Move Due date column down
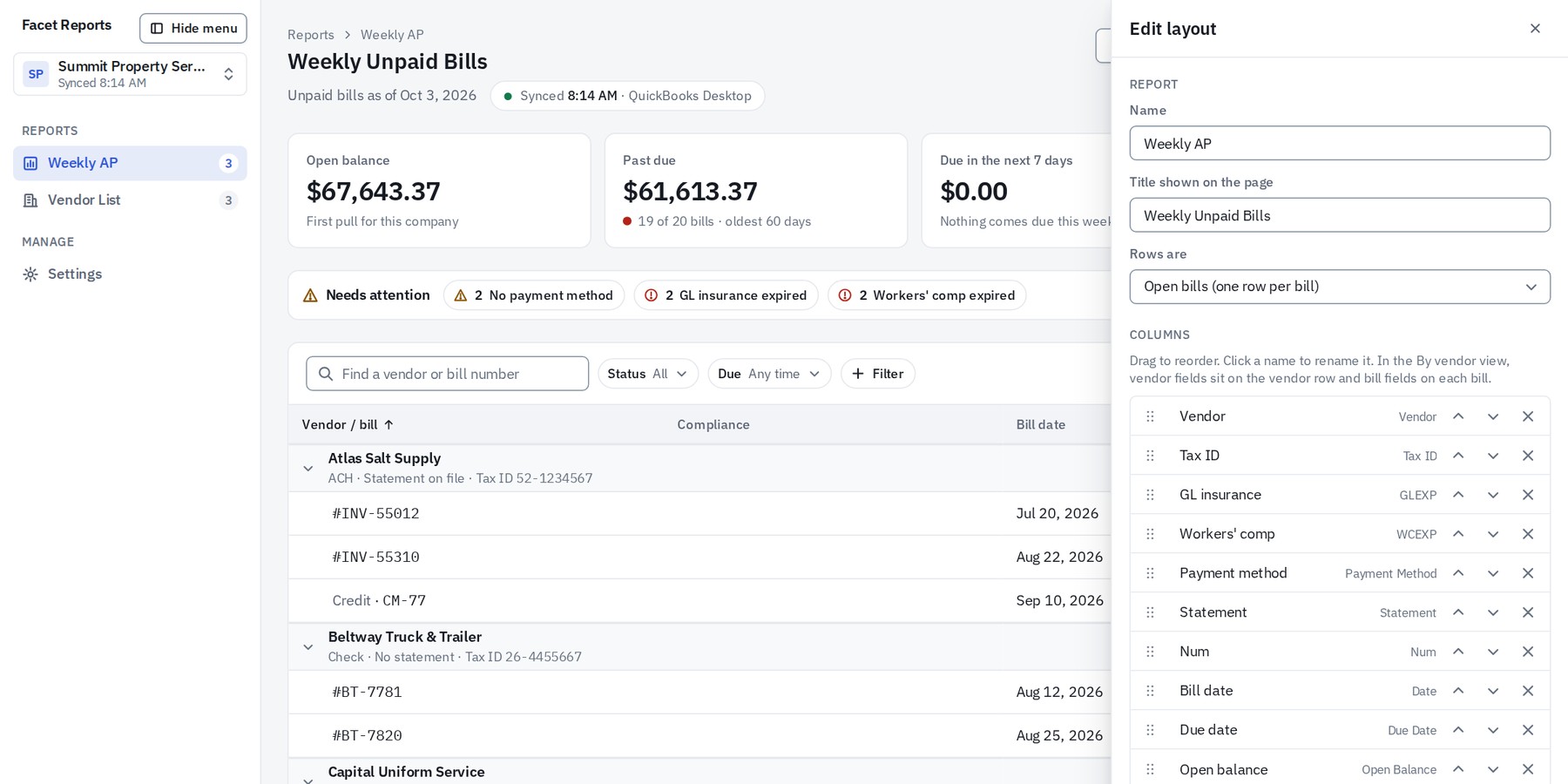Viewport: 1568px width, 784px height. (1493, 730)
